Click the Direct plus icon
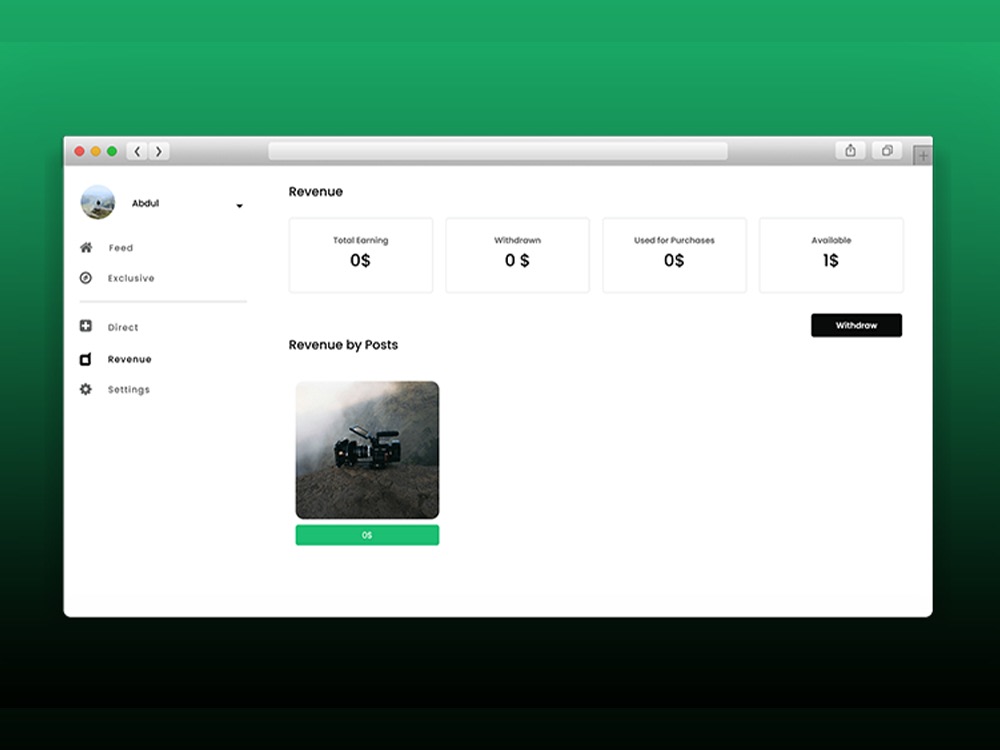 tap(85, 326)
